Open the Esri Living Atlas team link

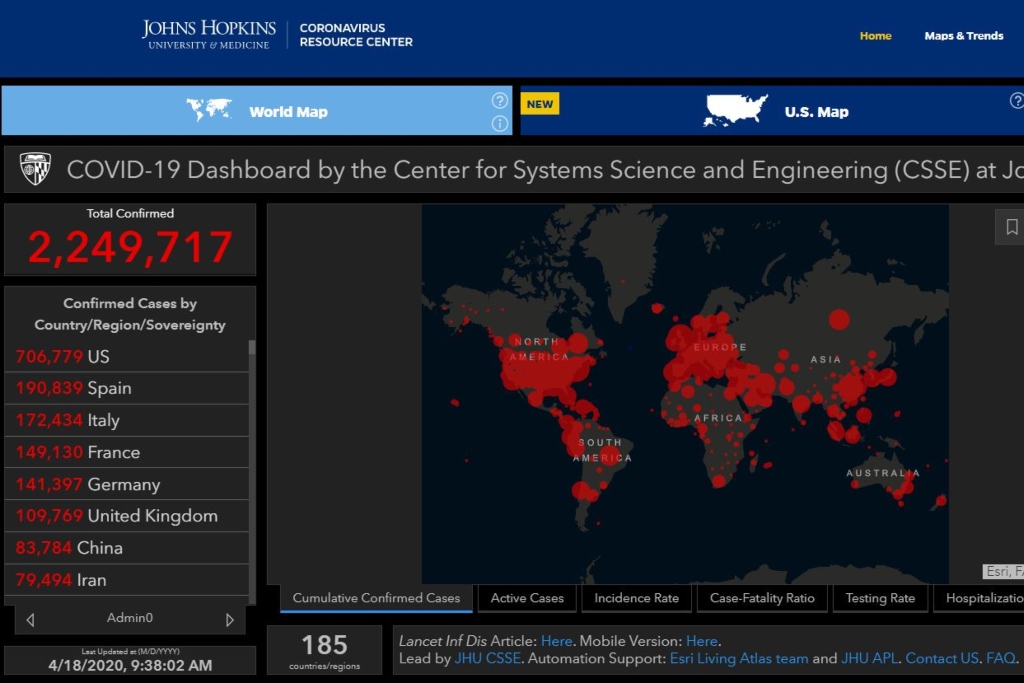[x=739, y=658]
